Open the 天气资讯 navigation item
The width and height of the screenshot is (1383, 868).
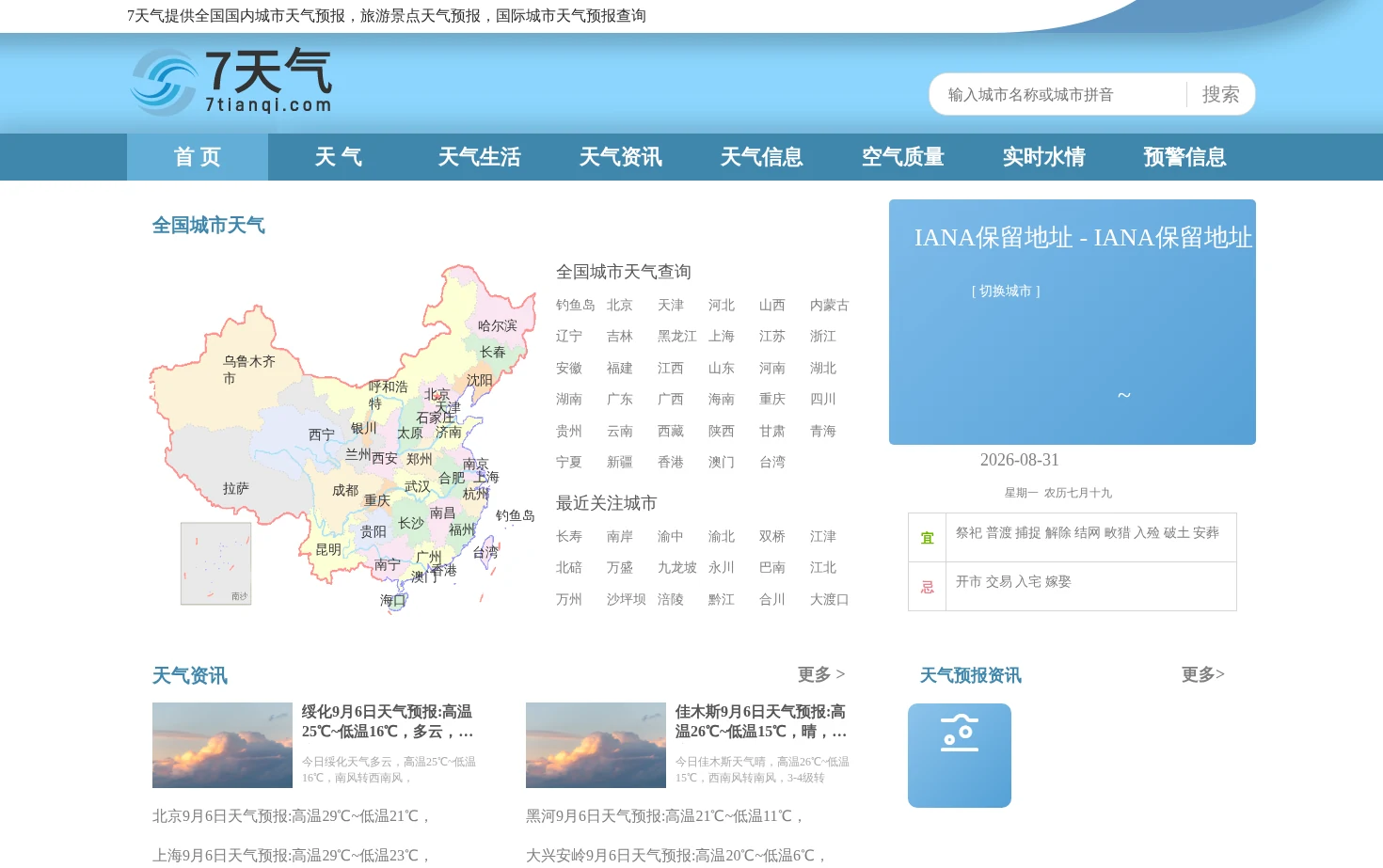[621, 157]
